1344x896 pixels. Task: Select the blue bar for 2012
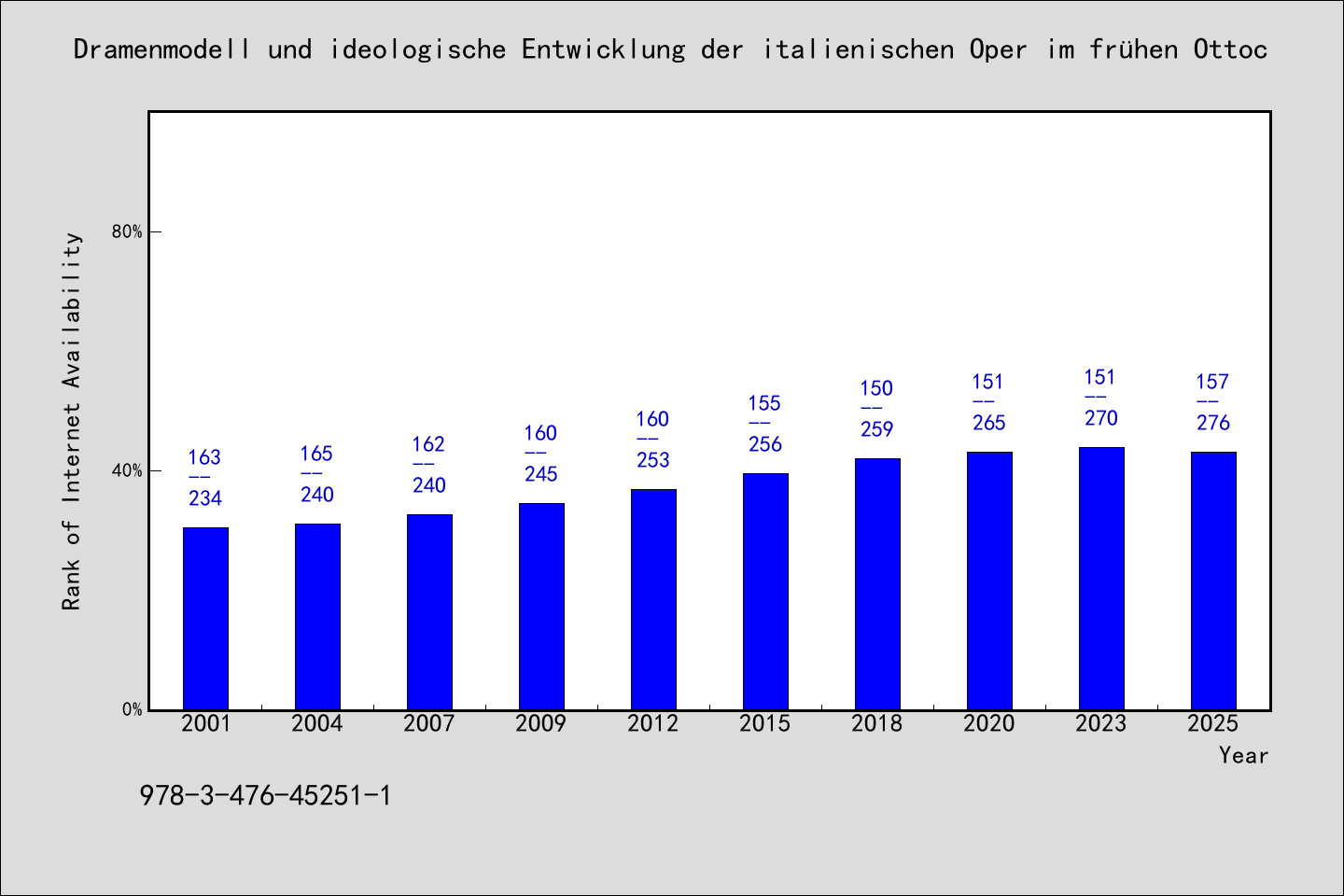[653, 599]
